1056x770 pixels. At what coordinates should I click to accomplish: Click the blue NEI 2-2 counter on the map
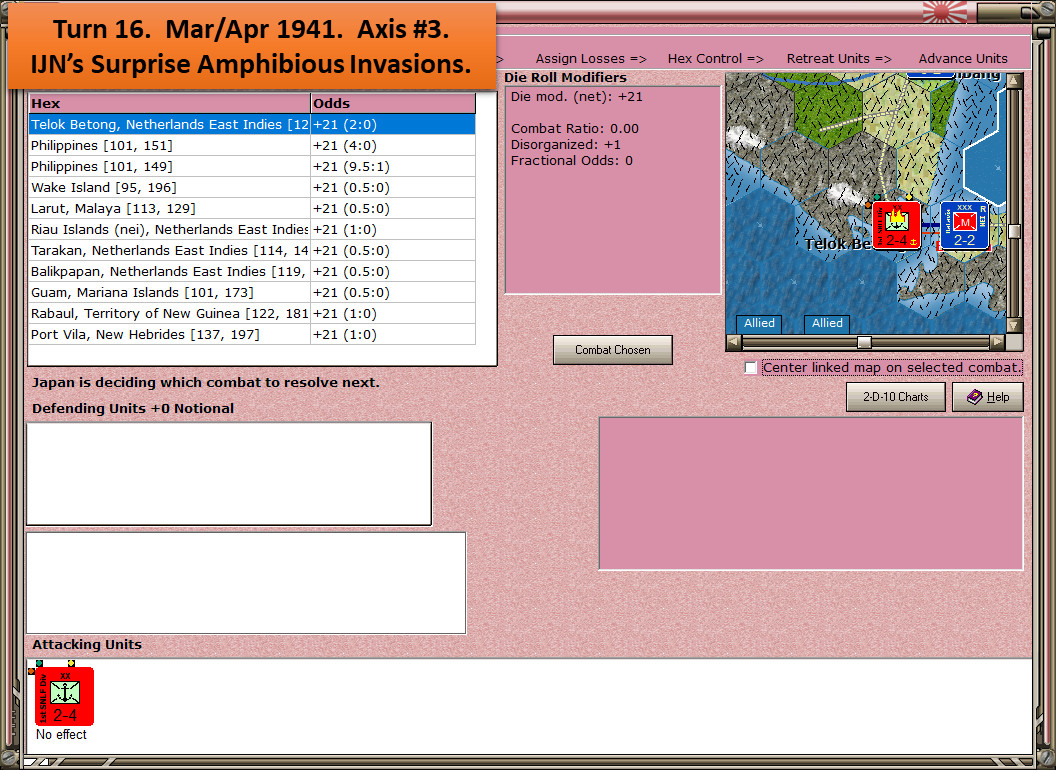click(964, 226)
